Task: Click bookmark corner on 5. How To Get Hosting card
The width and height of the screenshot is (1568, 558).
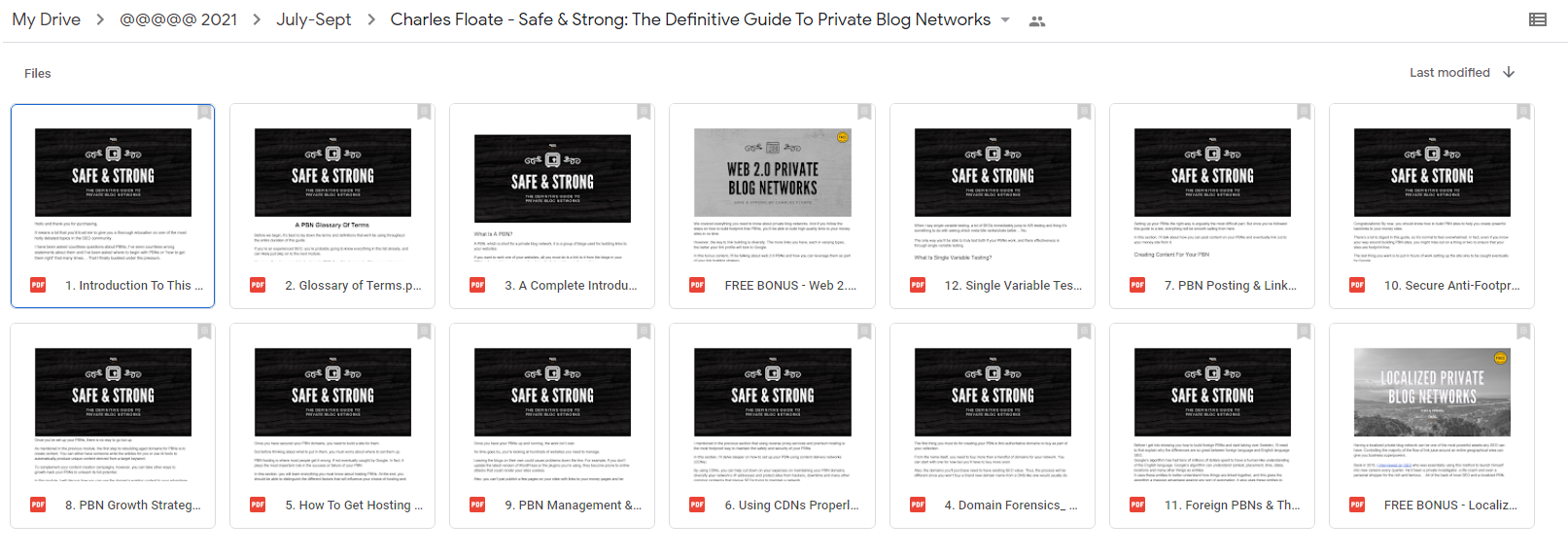Action: coord(424,331)
